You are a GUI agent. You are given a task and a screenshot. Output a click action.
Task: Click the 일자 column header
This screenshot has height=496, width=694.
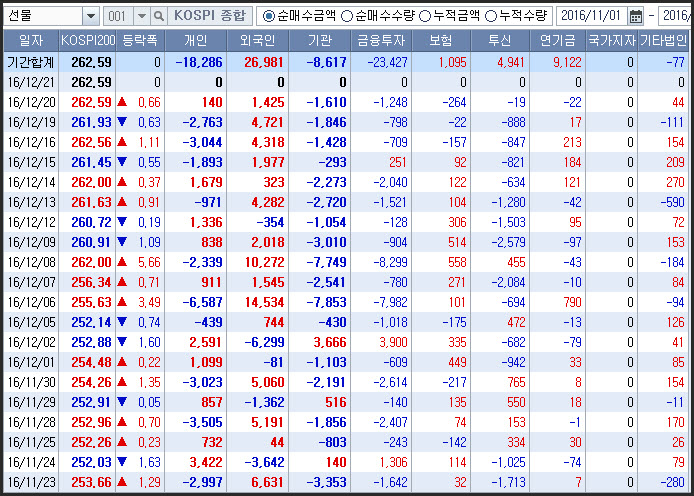pos(31,41)
